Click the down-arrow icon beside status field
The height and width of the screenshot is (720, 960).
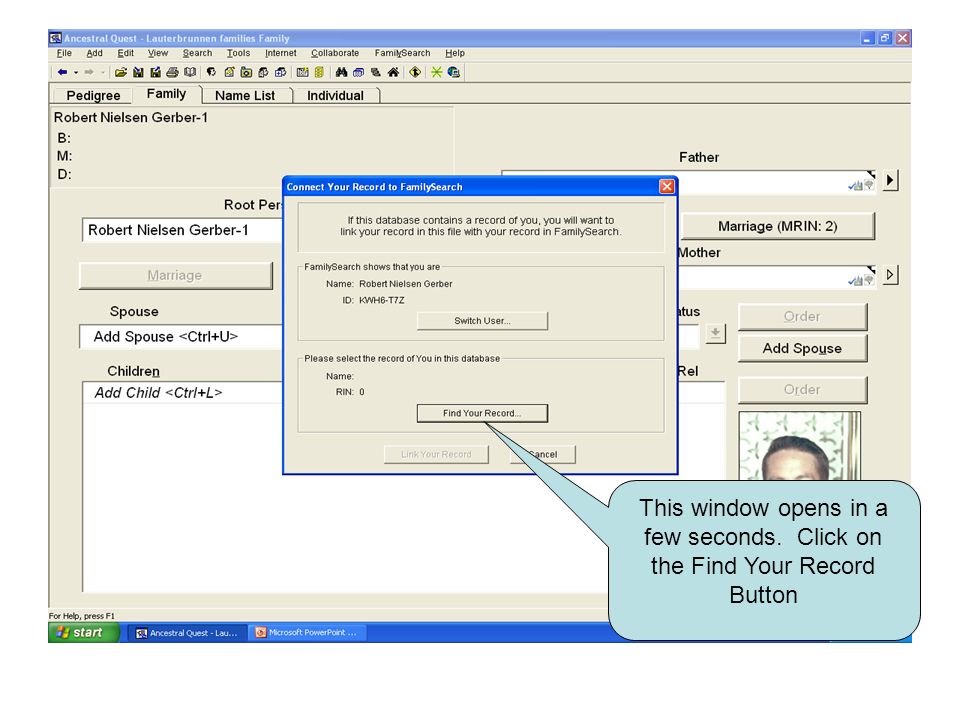click(x=715, y=333)
